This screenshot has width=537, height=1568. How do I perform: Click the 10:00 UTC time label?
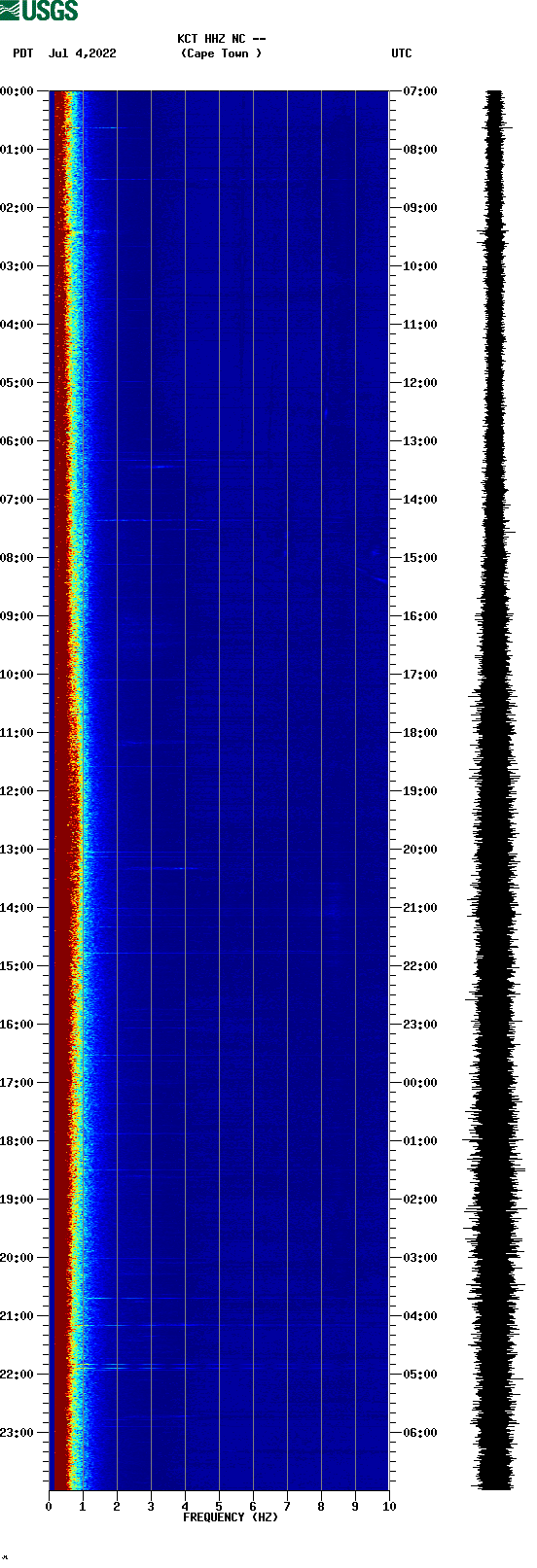pos(420,266)
